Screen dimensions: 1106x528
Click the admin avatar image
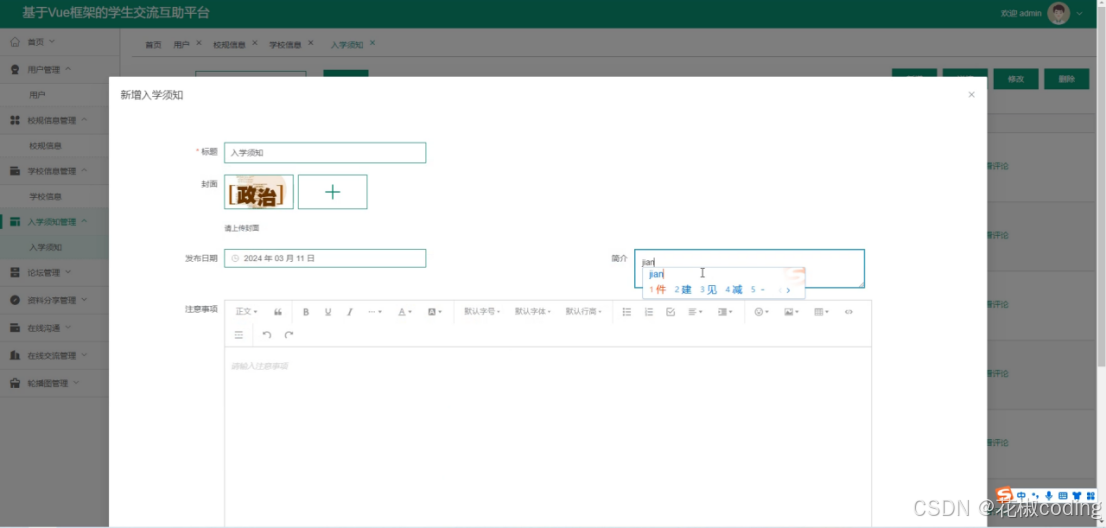click(x=1059, y=13)
